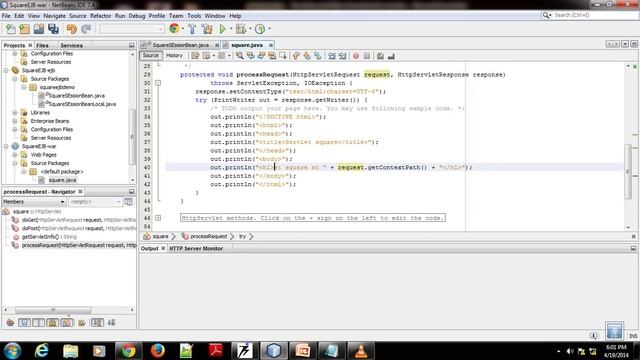The image size is (640, 360).
Task: Toggle Rectangular Selection icon
Action: pos(282,56)
